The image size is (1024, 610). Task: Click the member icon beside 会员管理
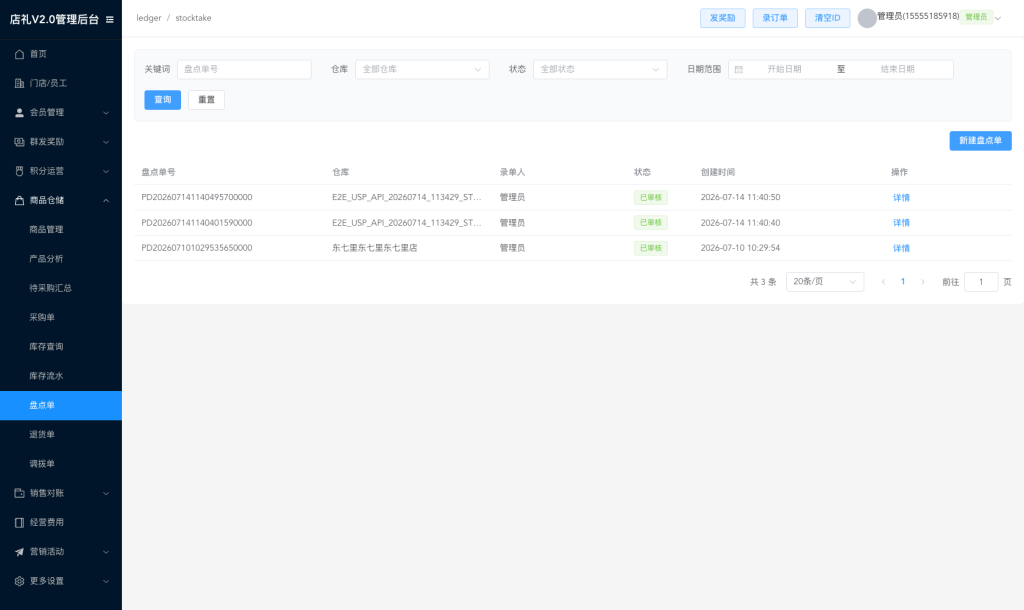pyautogui.click(x=20, y=112)
